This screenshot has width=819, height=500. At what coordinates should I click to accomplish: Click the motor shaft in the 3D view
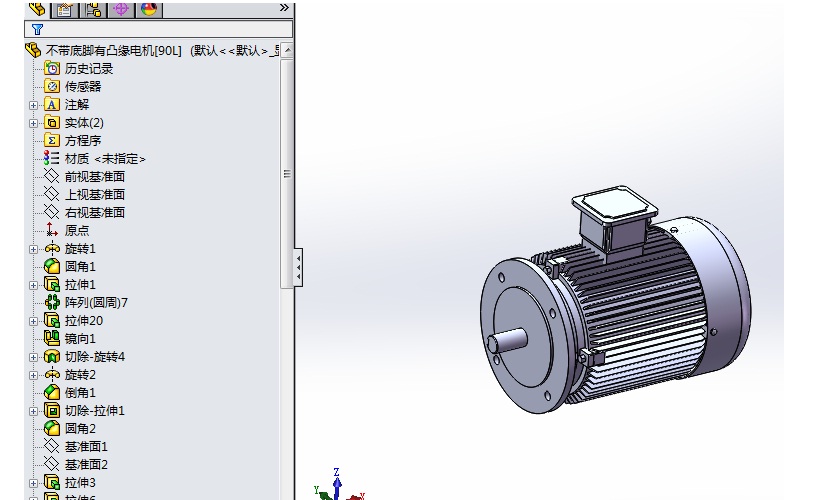point(507,341)
